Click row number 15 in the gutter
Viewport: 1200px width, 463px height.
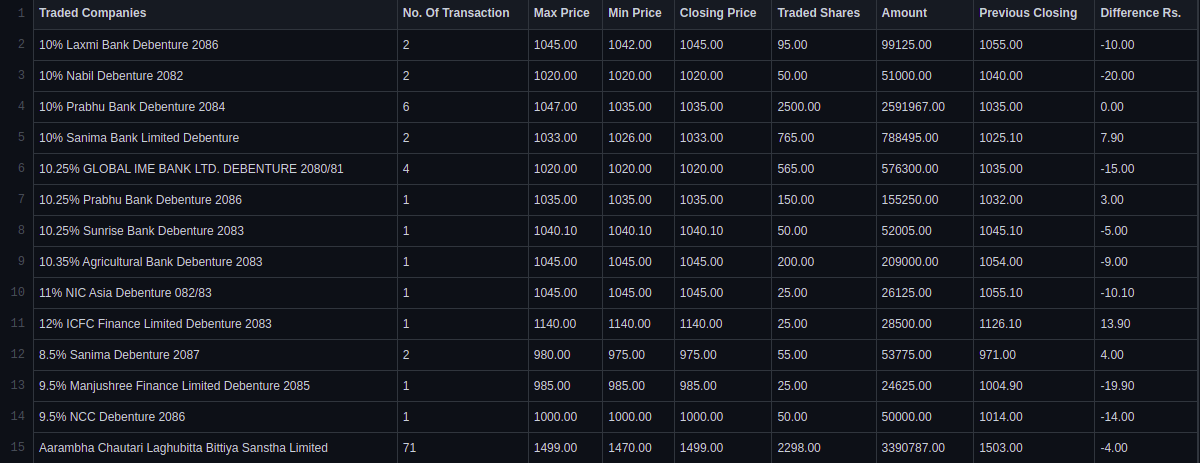17,447
